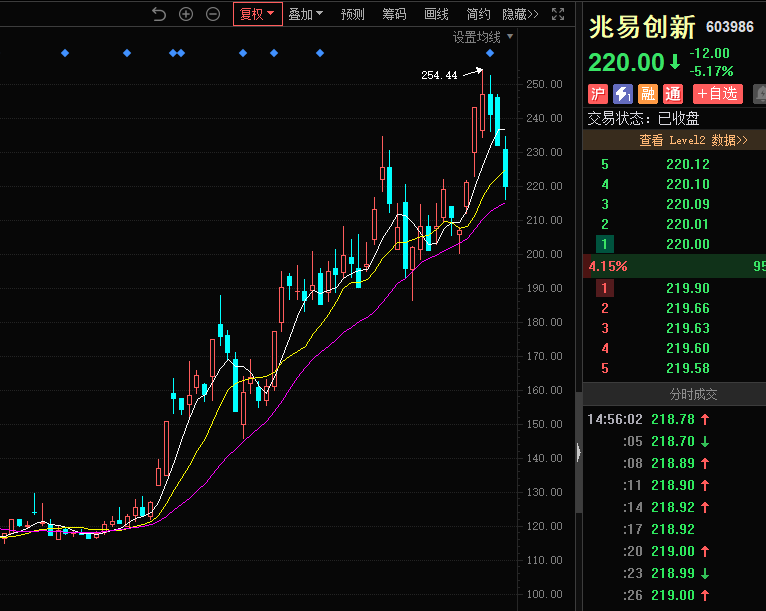Toggle 简约 simple view mode

pyautogui.click(x=479, y=14)
